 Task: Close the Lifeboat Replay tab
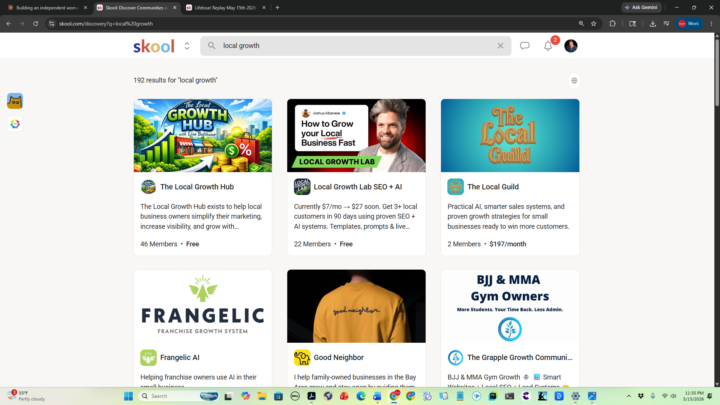[264, 8]
